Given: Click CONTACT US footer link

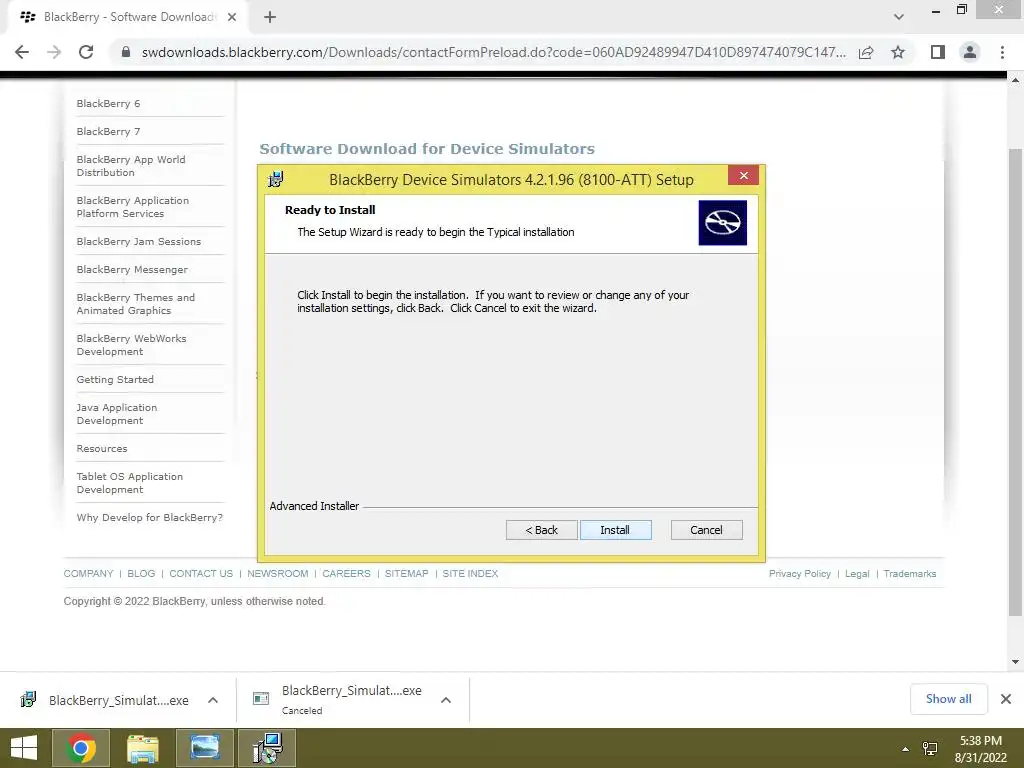Looking at the screenshot, I should coord(201,573).
